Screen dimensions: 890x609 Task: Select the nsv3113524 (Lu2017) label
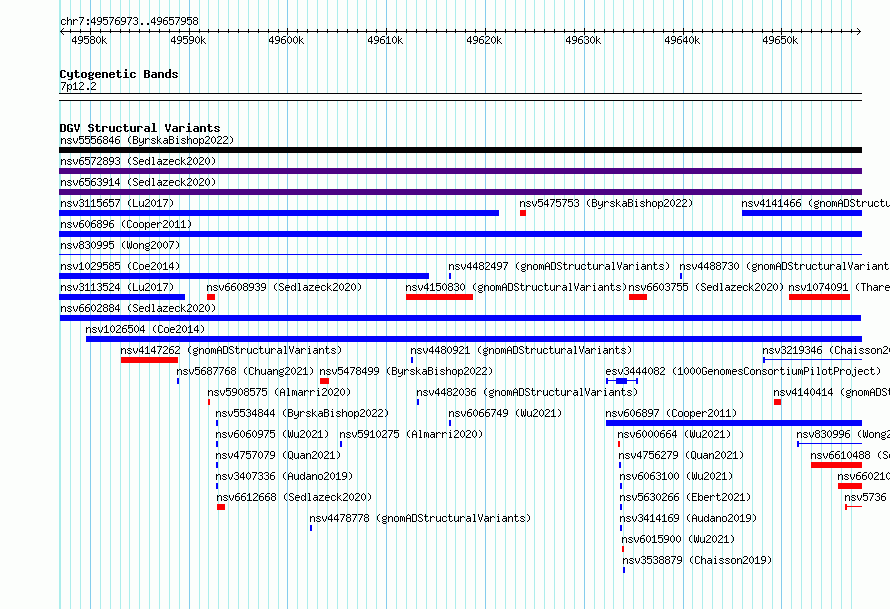pos(117,287)
